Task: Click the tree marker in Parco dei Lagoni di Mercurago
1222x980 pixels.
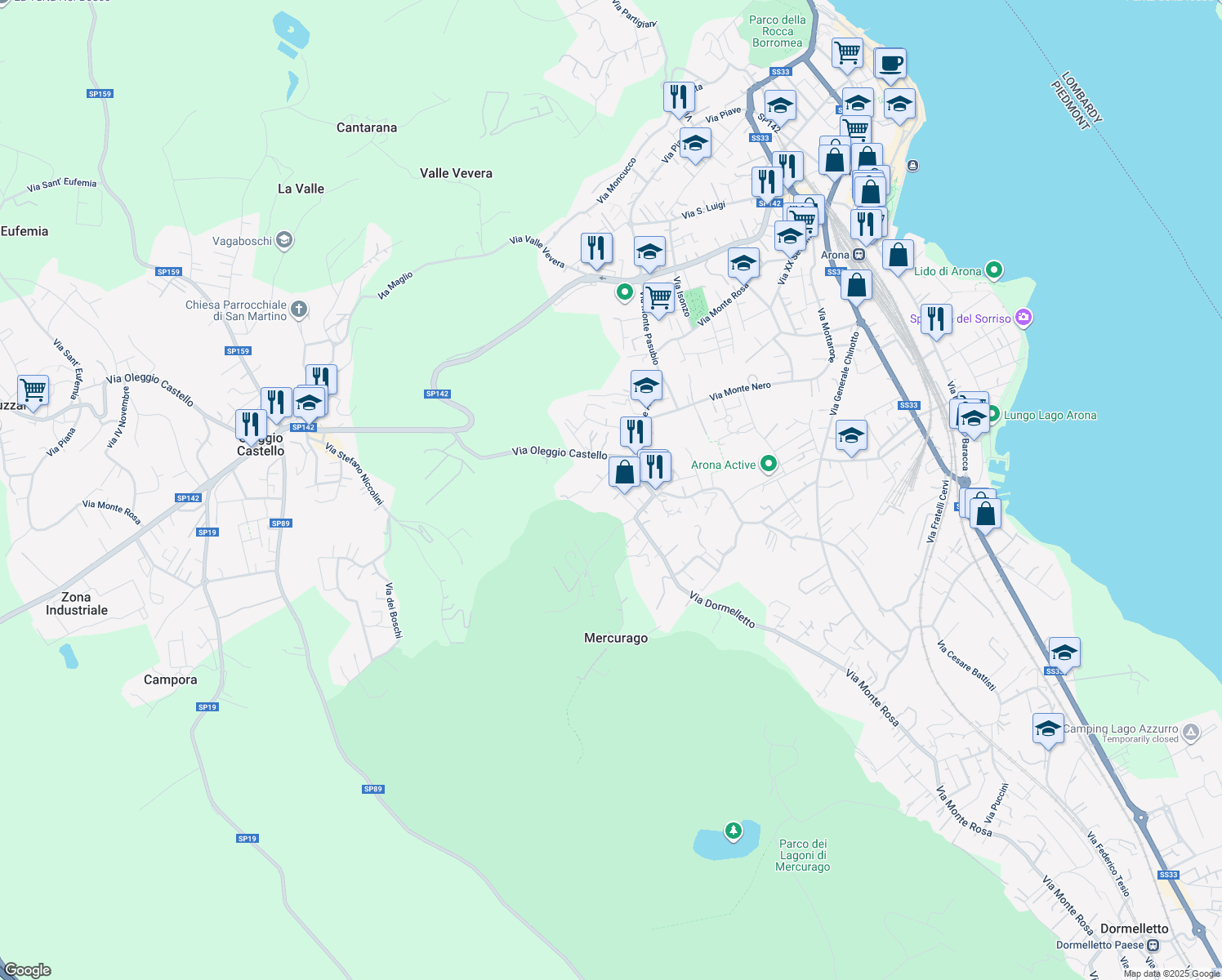Action: [733, 829]
